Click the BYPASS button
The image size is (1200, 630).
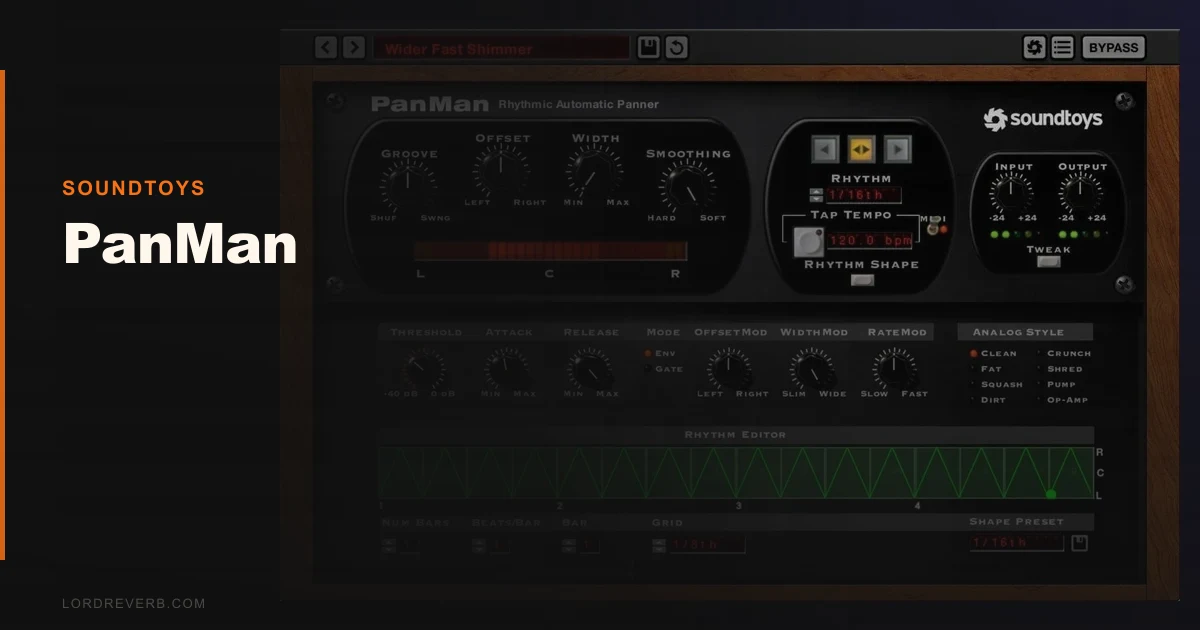coord(1113,47)
